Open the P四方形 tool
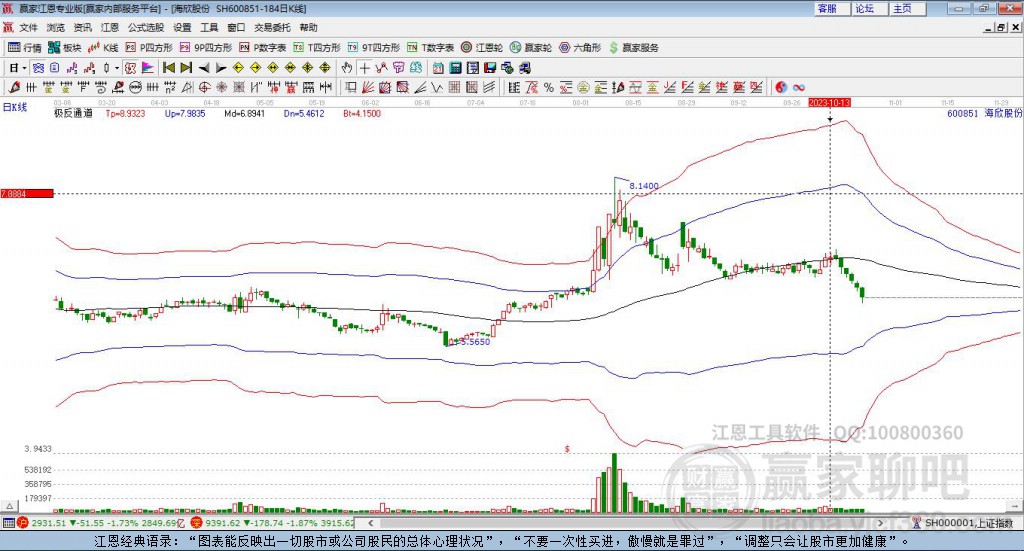1024x551 pixels. (x=149, y=48)
